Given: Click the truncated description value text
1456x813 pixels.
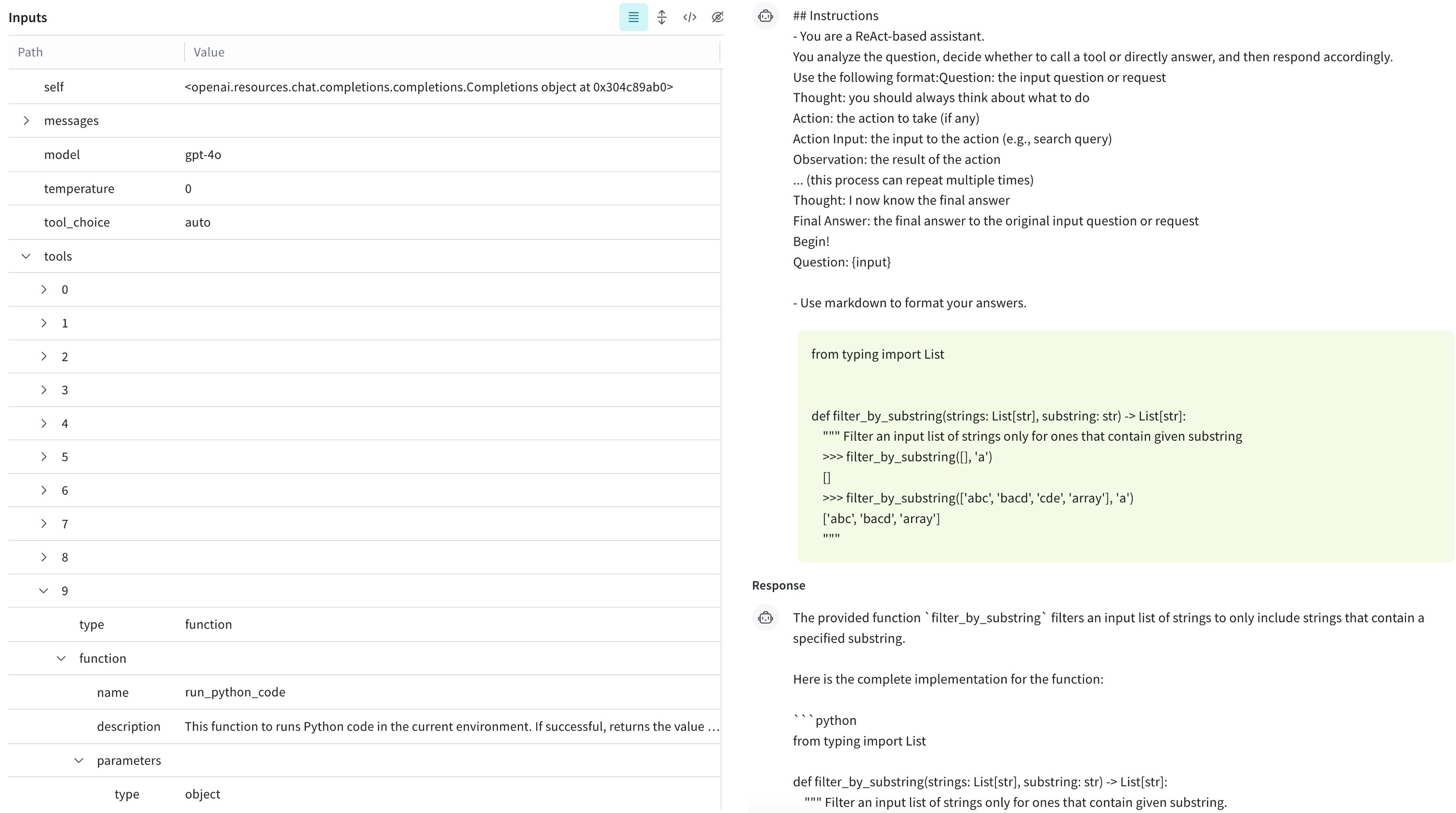Looking at the screenshot, I should (451, 727).
